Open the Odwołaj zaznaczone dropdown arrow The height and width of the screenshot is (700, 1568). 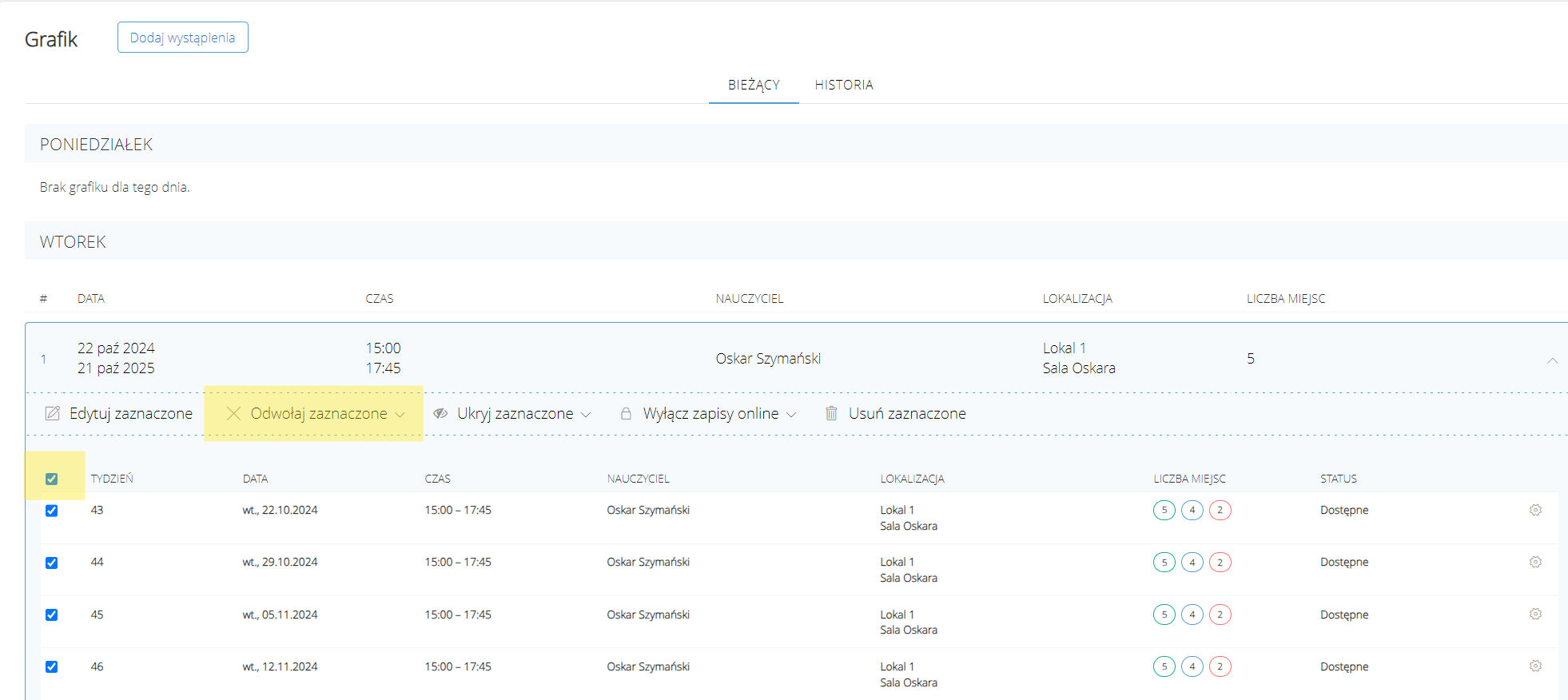pos(400,415)
